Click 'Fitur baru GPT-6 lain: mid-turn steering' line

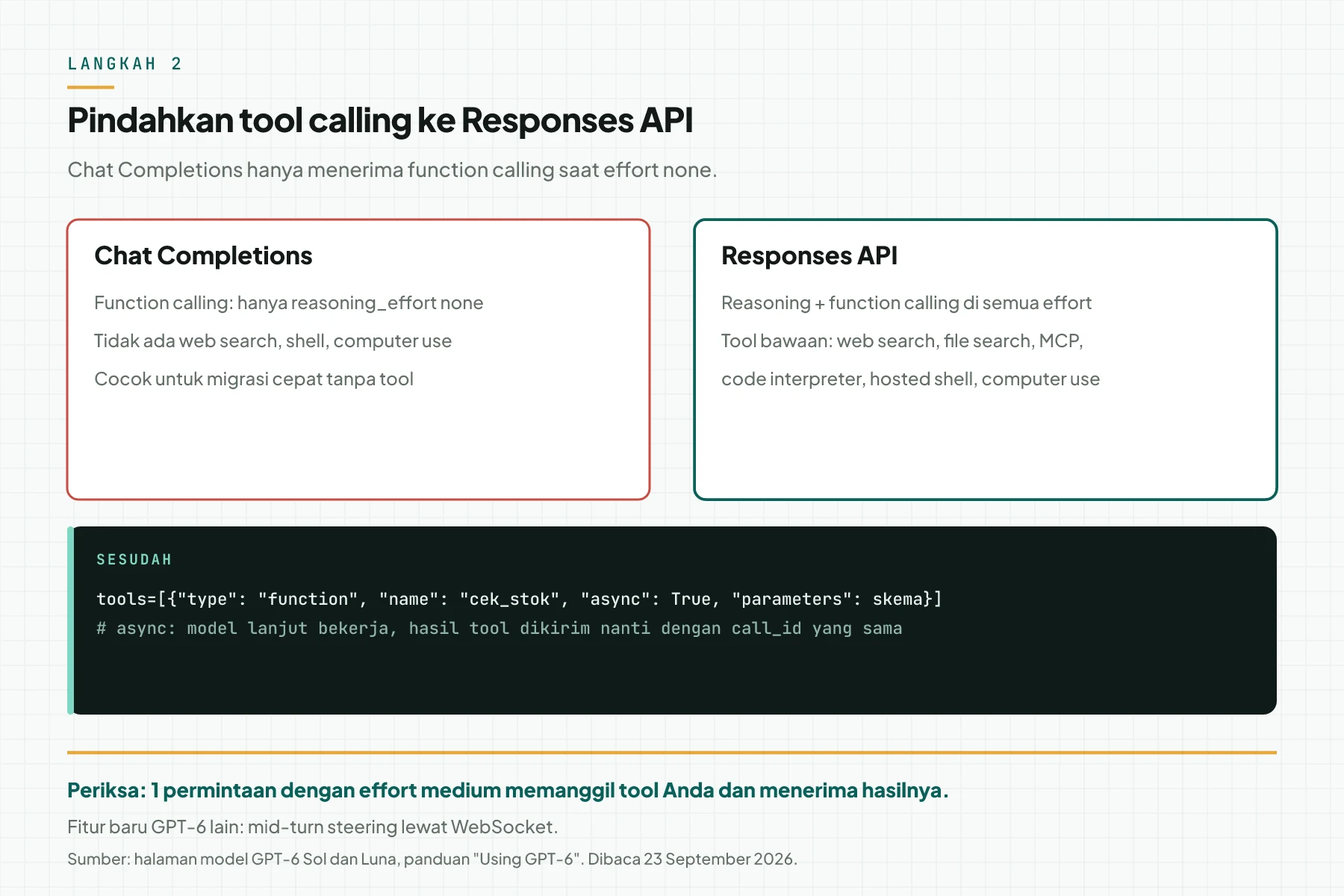pyautogui.click(x=313, y=827)
